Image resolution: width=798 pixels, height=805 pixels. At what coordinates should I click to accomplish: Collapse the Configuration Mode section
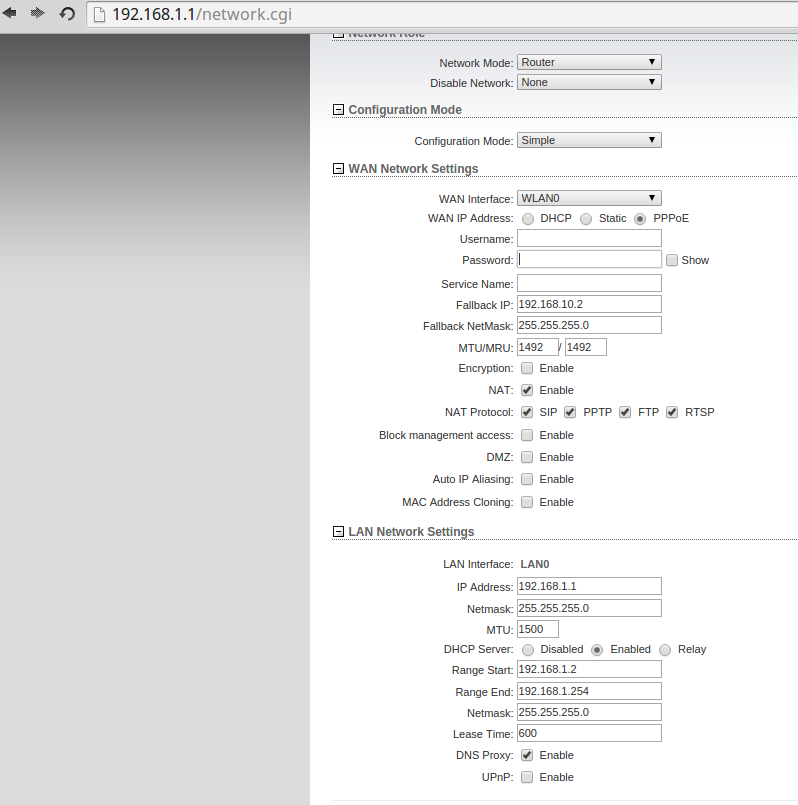[338, 110]
